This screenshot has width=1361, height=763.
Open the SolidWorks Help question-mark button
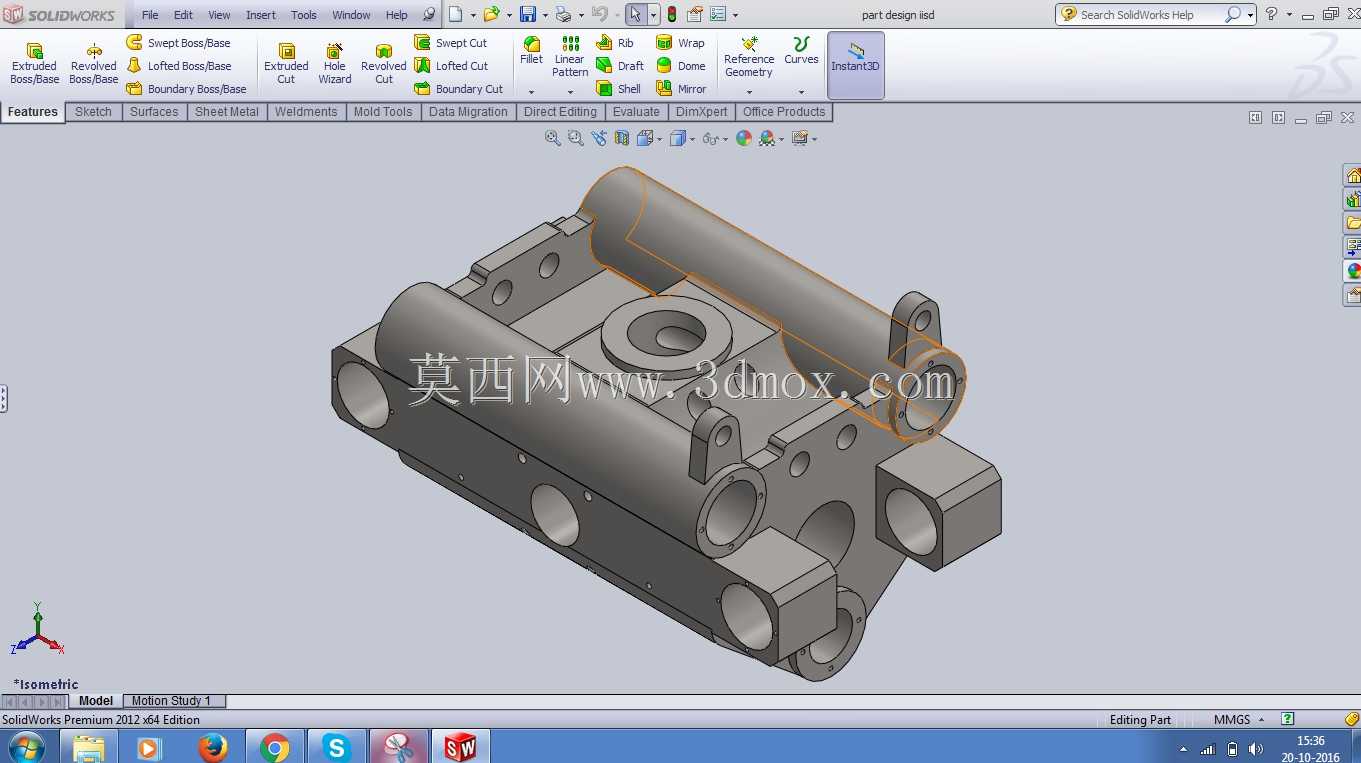point(1271,15)
